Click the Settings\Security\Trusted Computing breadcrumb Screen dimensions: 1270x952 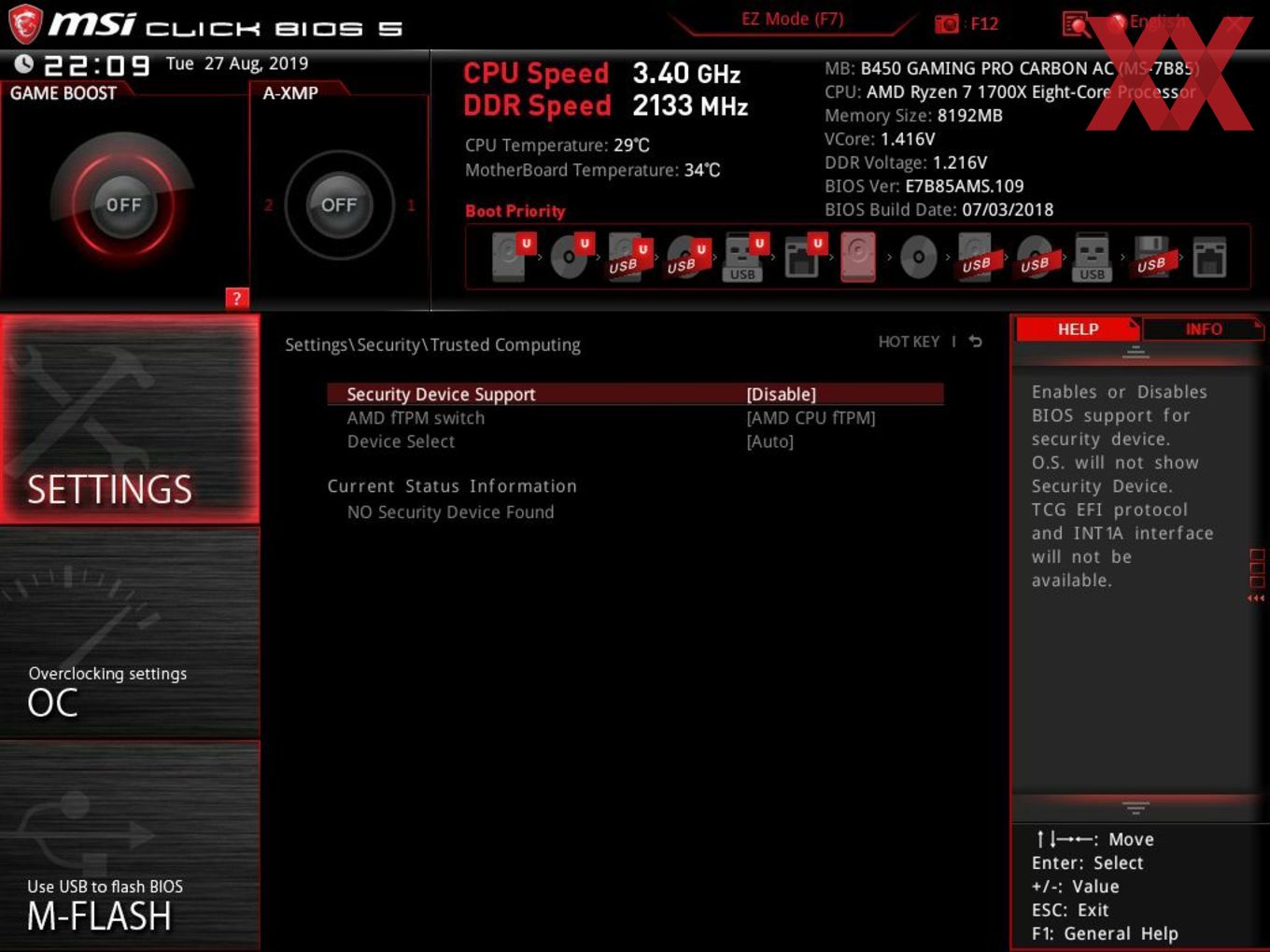[x=432, y=344]
